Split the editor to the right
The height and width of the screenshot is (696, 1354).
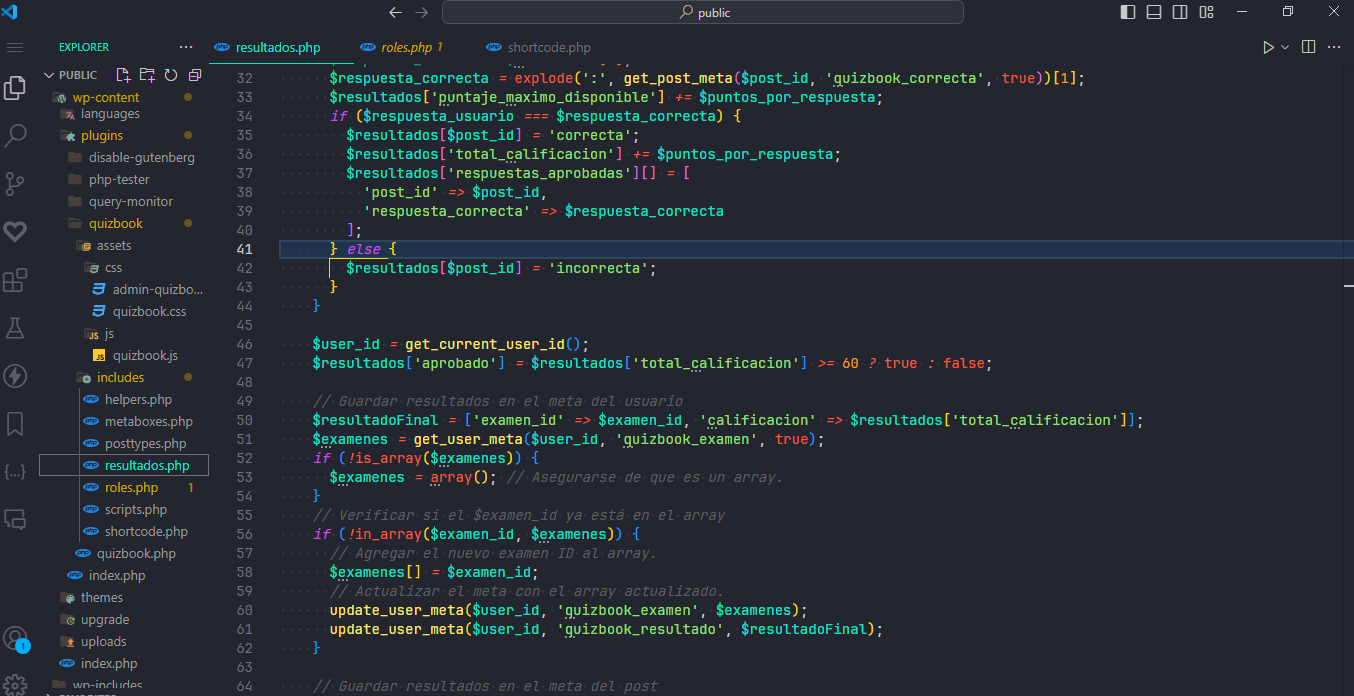click(1308, 47)
